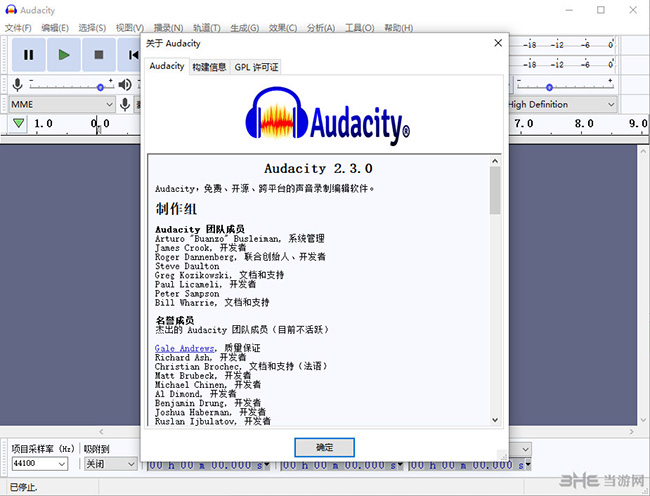Viewport: 650px width, 496px height.
Task: Click the 'Audacity 2.3.0' version heading
Action: (x=318, y=169)
